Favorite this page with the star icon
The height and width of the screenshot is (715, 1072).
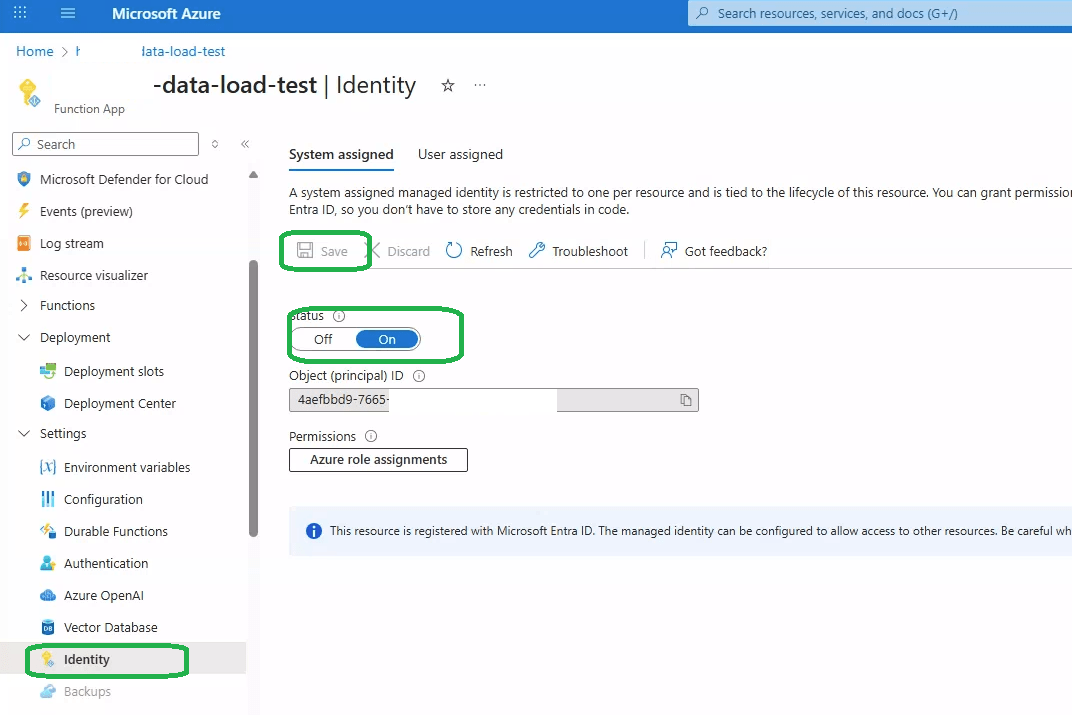coord(448,85)
